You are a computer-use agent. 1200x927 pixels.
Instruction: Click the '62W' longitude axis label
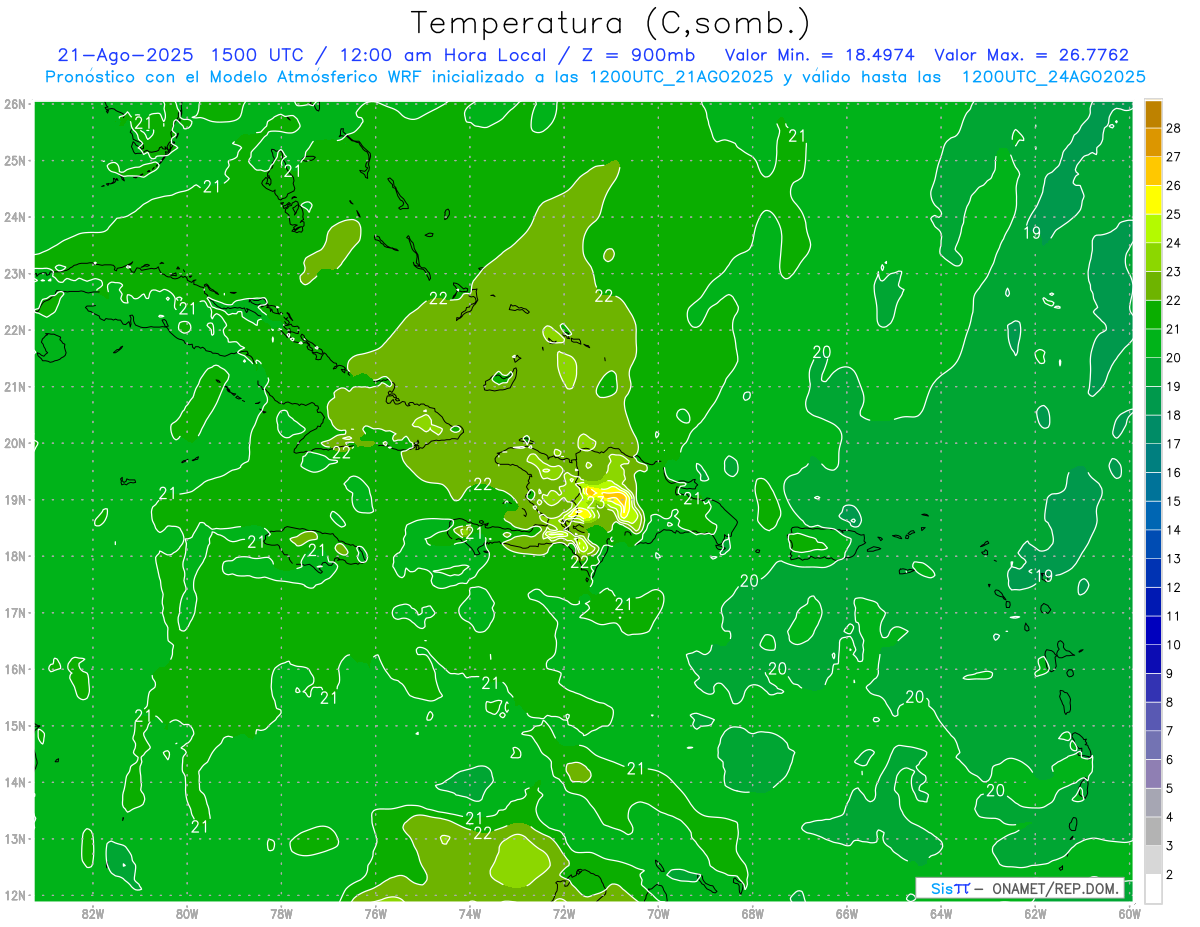pyautogui.click(x=1035, y=913)
